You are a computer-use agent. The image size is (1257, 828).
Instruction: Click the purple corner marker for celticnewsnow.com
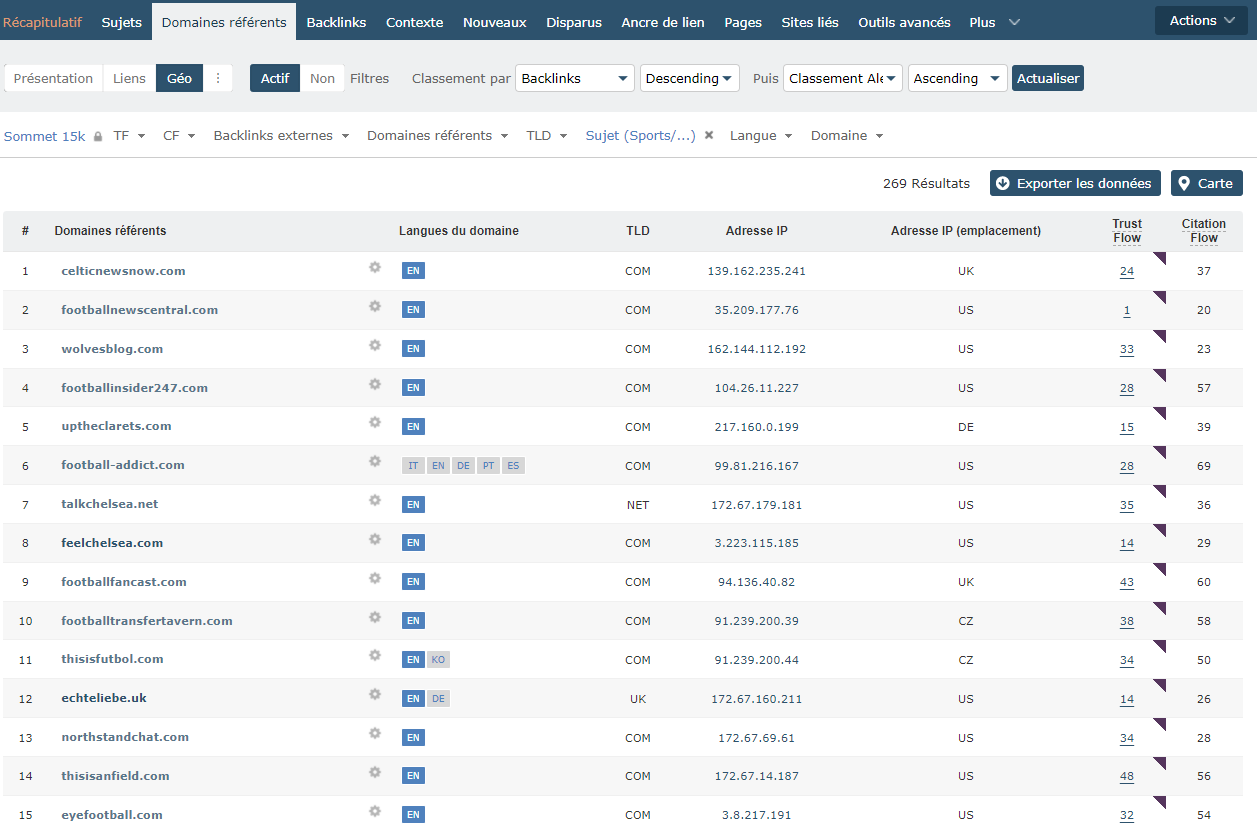coord(1160,259)
